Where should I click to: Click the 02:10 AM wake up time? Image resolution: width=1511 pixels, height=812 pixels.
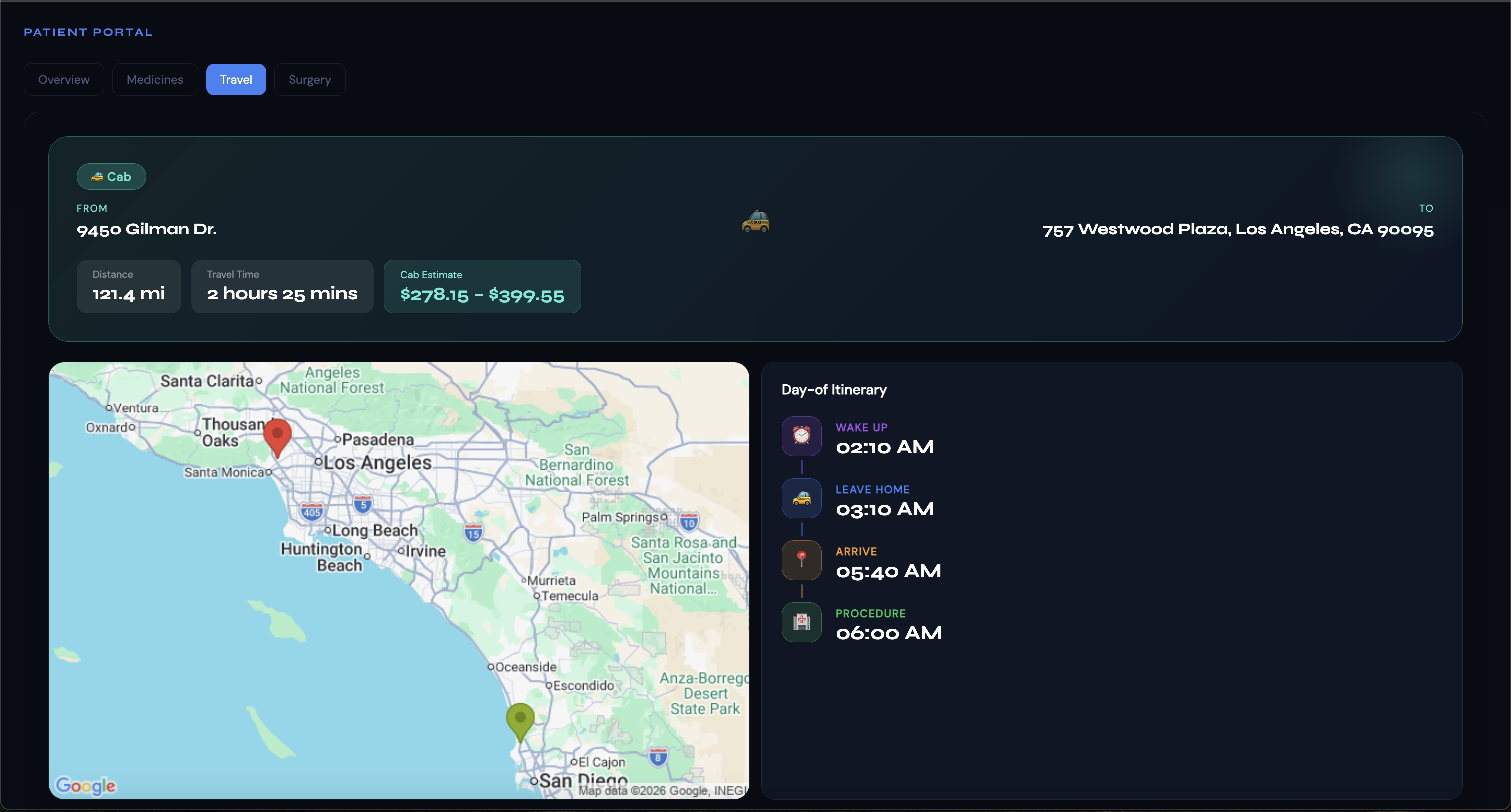(884, 447)
